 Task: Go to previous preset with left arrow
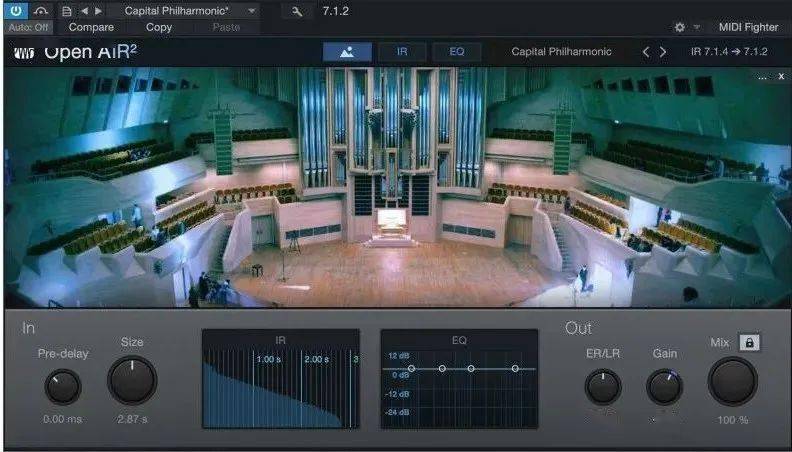click(84, 11)
